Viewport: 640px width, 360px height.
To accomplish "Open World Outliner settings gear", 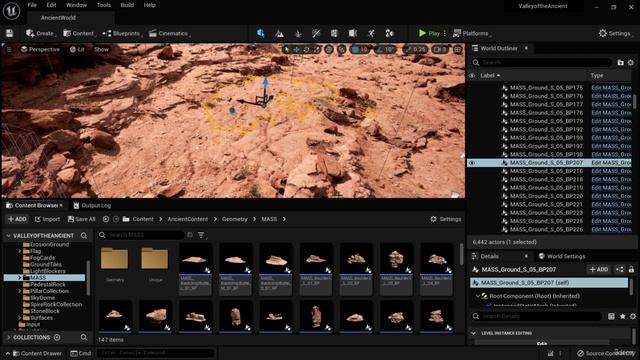I will (631, 62).
